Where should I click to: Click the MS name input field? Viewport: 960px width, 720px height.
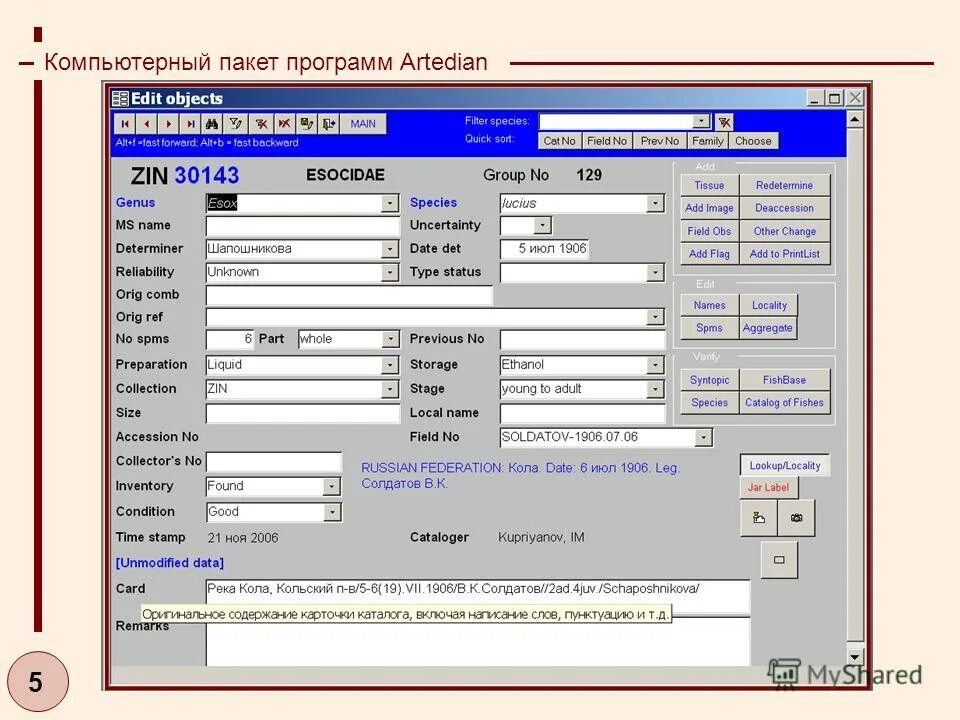[x=302, y=226]
